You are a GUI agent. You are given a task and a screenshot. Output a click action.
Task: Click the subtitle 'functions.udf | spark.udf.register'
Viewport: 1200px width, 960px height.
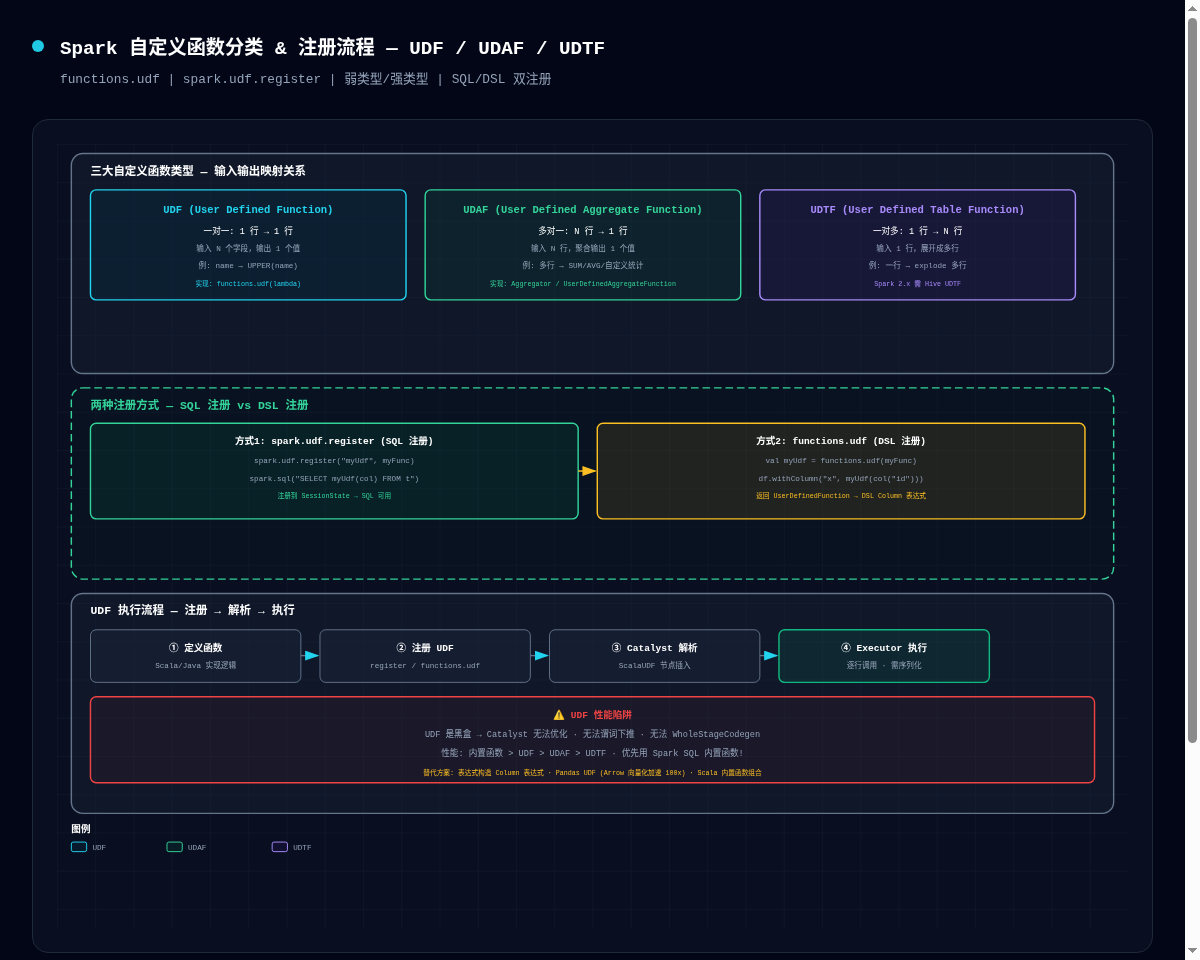[x=191, y=79]
